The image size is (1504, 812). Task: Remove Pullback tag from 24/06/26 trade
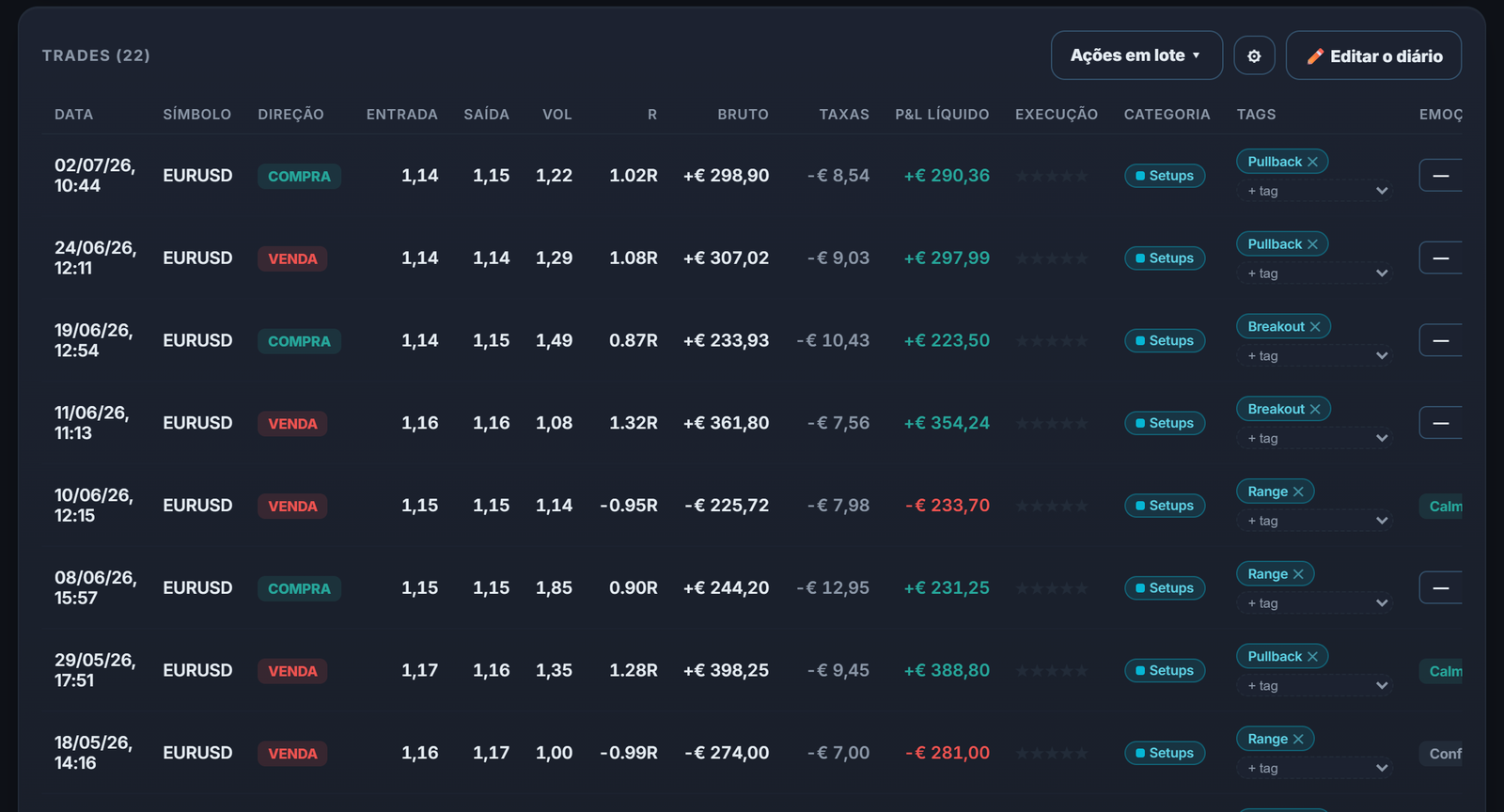(x=1312, y=244)
